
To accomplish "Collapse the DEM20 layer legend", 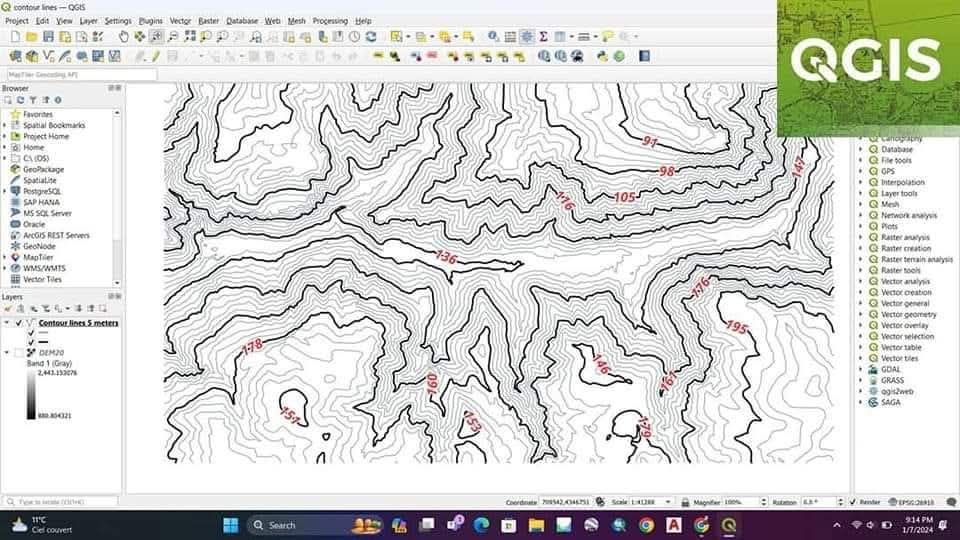I will coord(7,353).
